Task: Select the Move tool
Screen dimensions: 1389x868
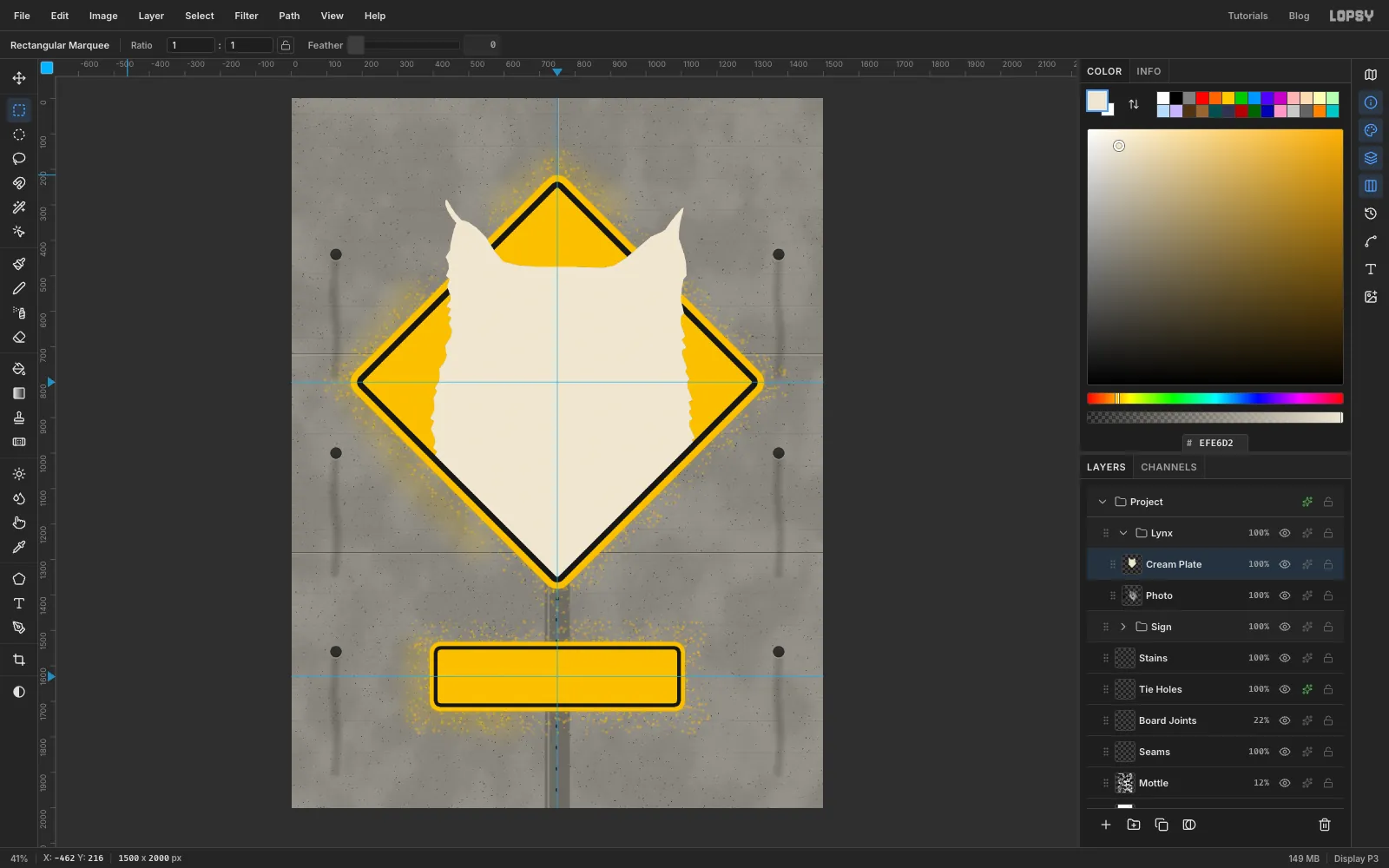Action: pyautogui.click(x=19, y=78)
